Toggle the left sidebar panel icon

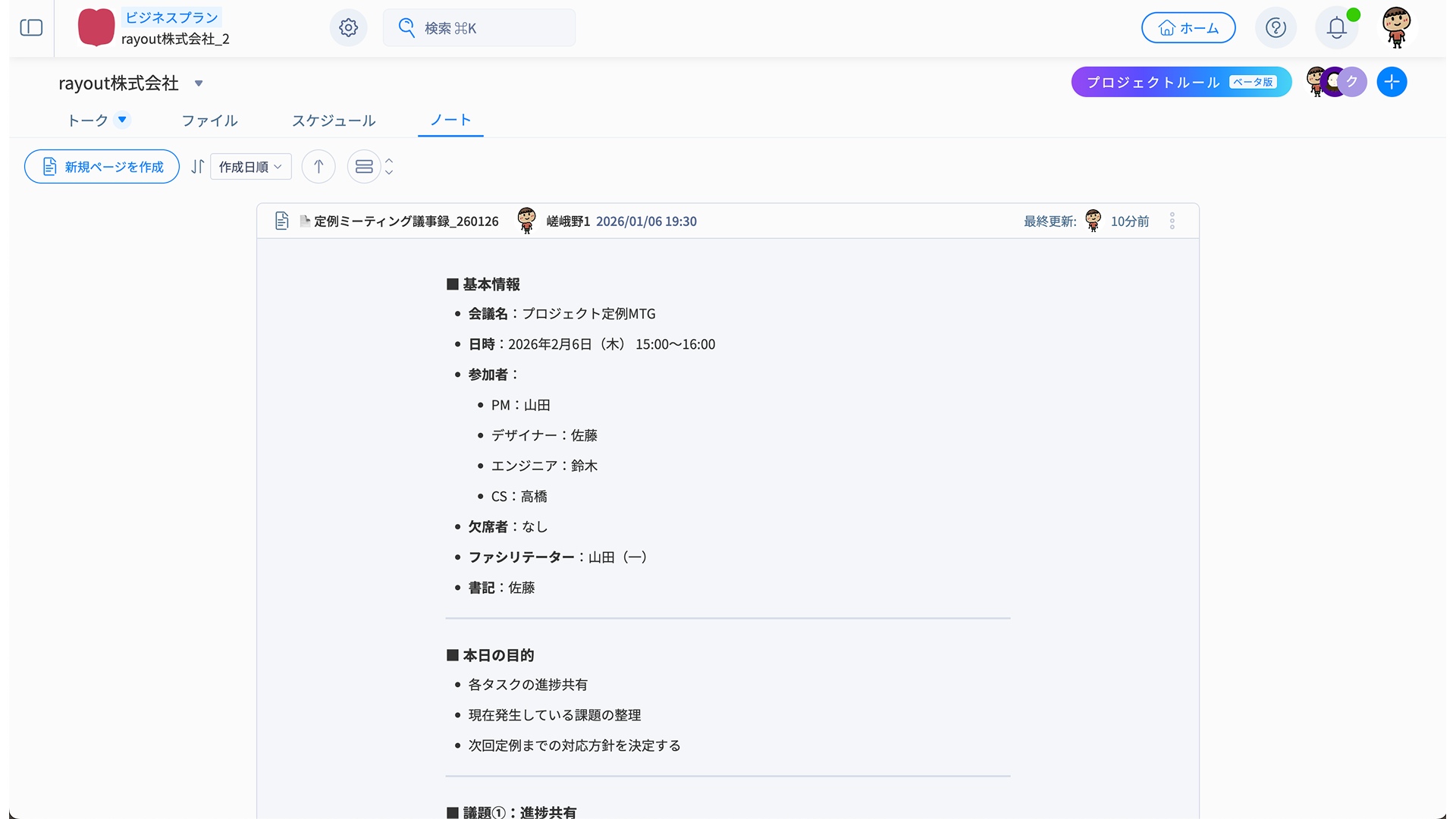tap(31, 28)
